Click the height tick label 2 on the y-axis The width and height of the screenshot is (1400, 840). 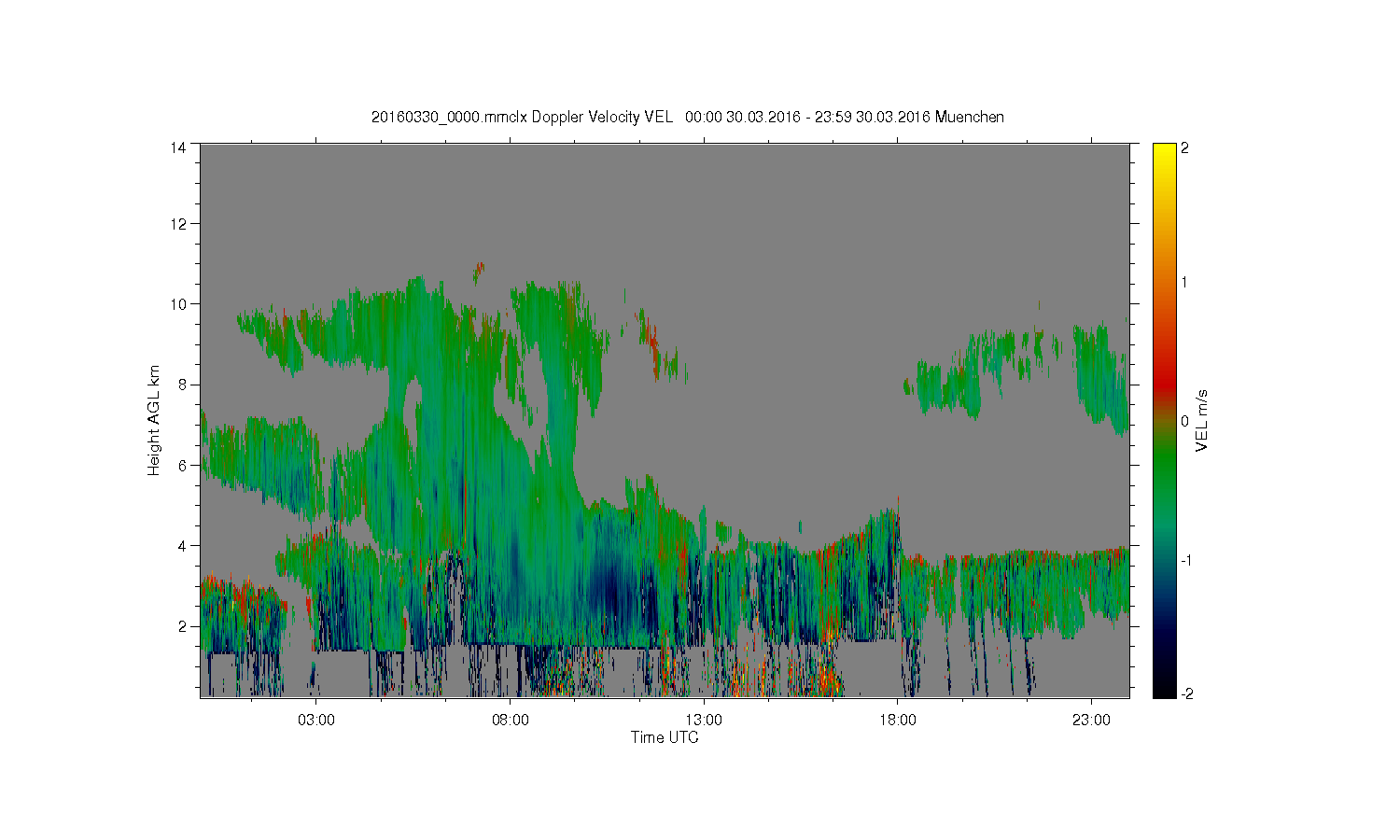[183, 625]
